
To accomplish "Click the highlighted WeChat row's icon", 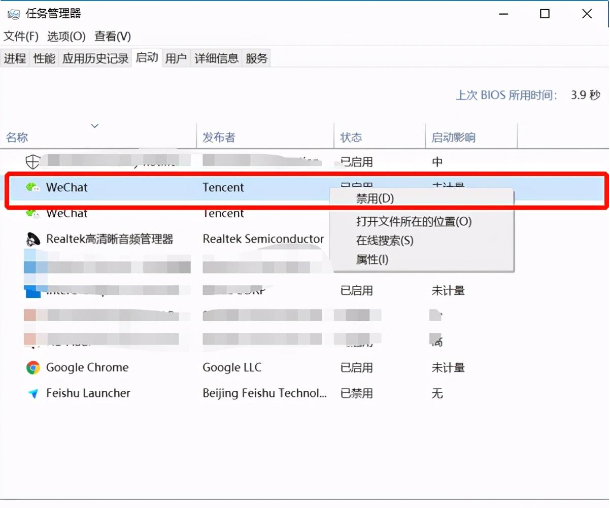I will point(33,187).
